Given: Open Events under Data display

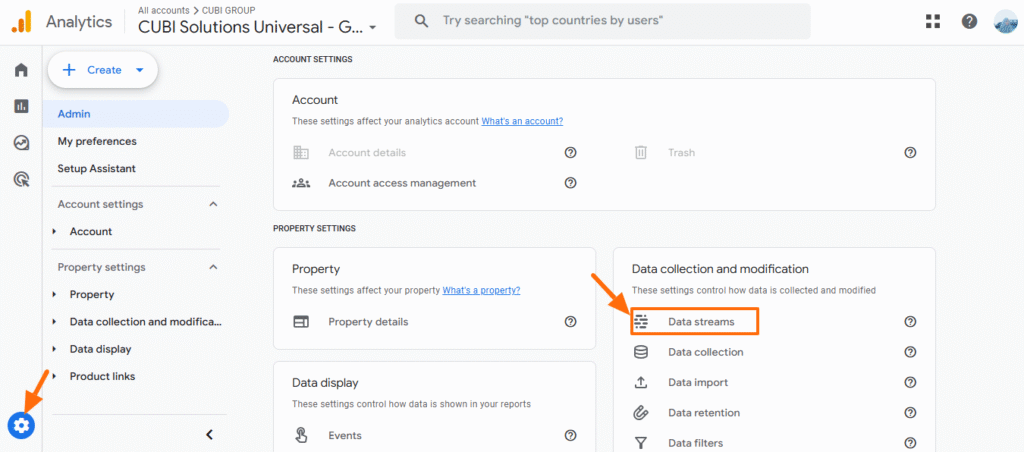Looking at the screenshot, I should (345, 435).
